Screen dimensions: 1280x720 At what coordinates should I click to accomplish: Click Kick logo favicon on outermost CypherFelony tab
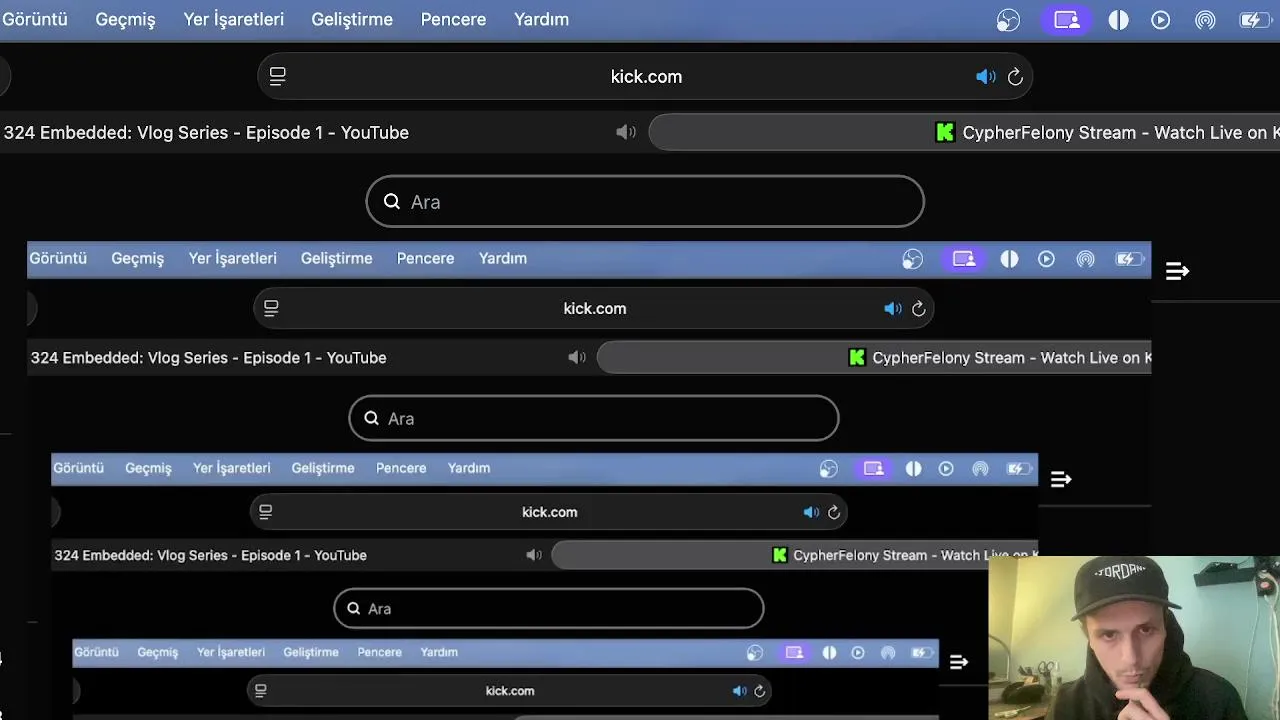coord(945,132)
